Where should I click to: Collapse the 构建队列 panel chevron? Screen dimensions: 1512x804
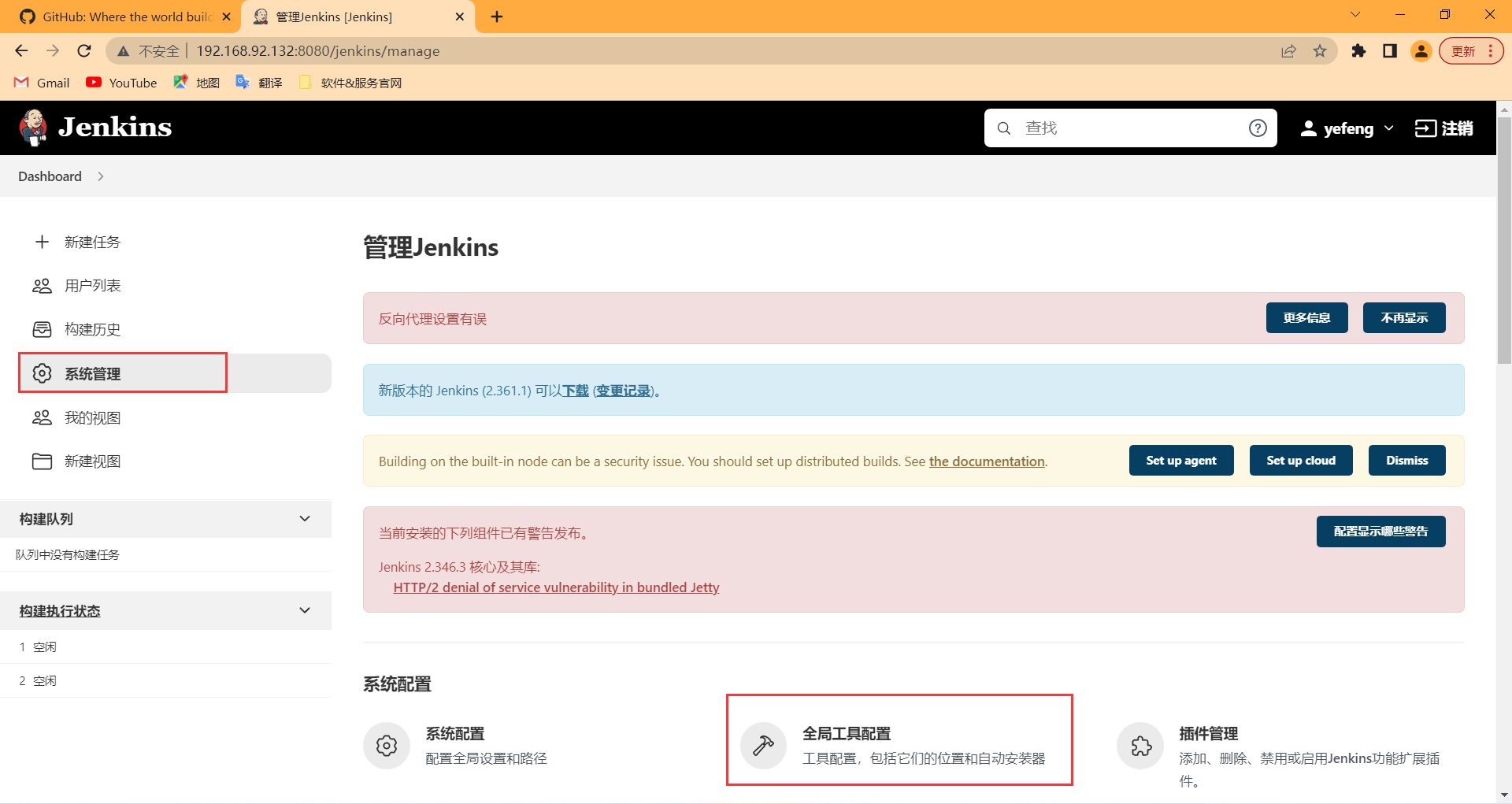click(305, 519)
